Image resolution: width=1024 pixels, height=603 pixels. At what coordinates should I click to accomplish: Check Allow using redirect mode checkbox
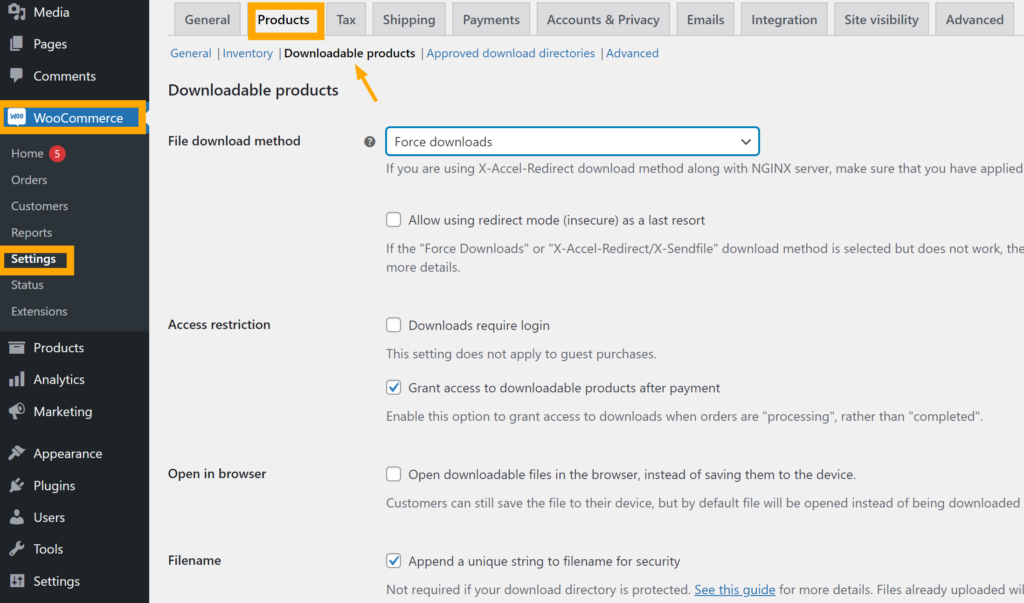coord(394,220)
